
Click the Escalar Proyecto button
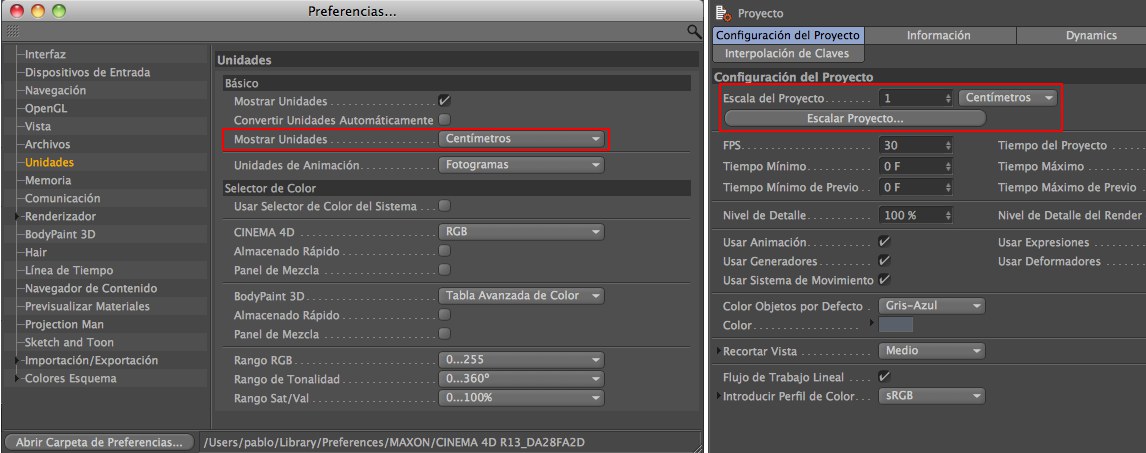(854, 118)
